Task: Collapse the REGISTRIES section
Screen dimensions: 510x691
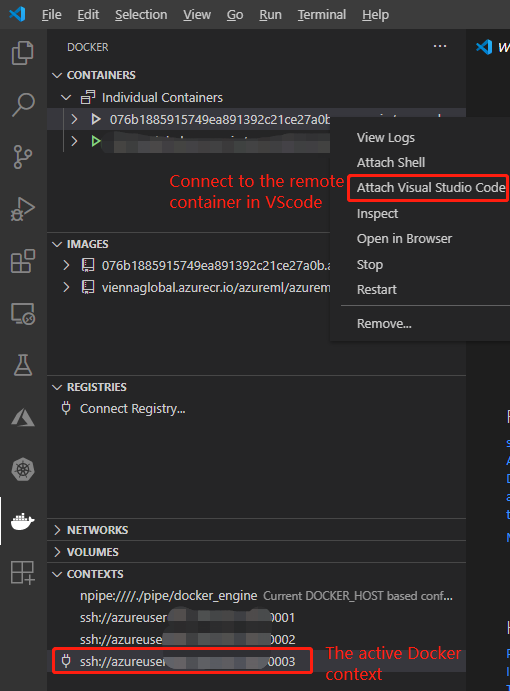Action: coord(57,387)
